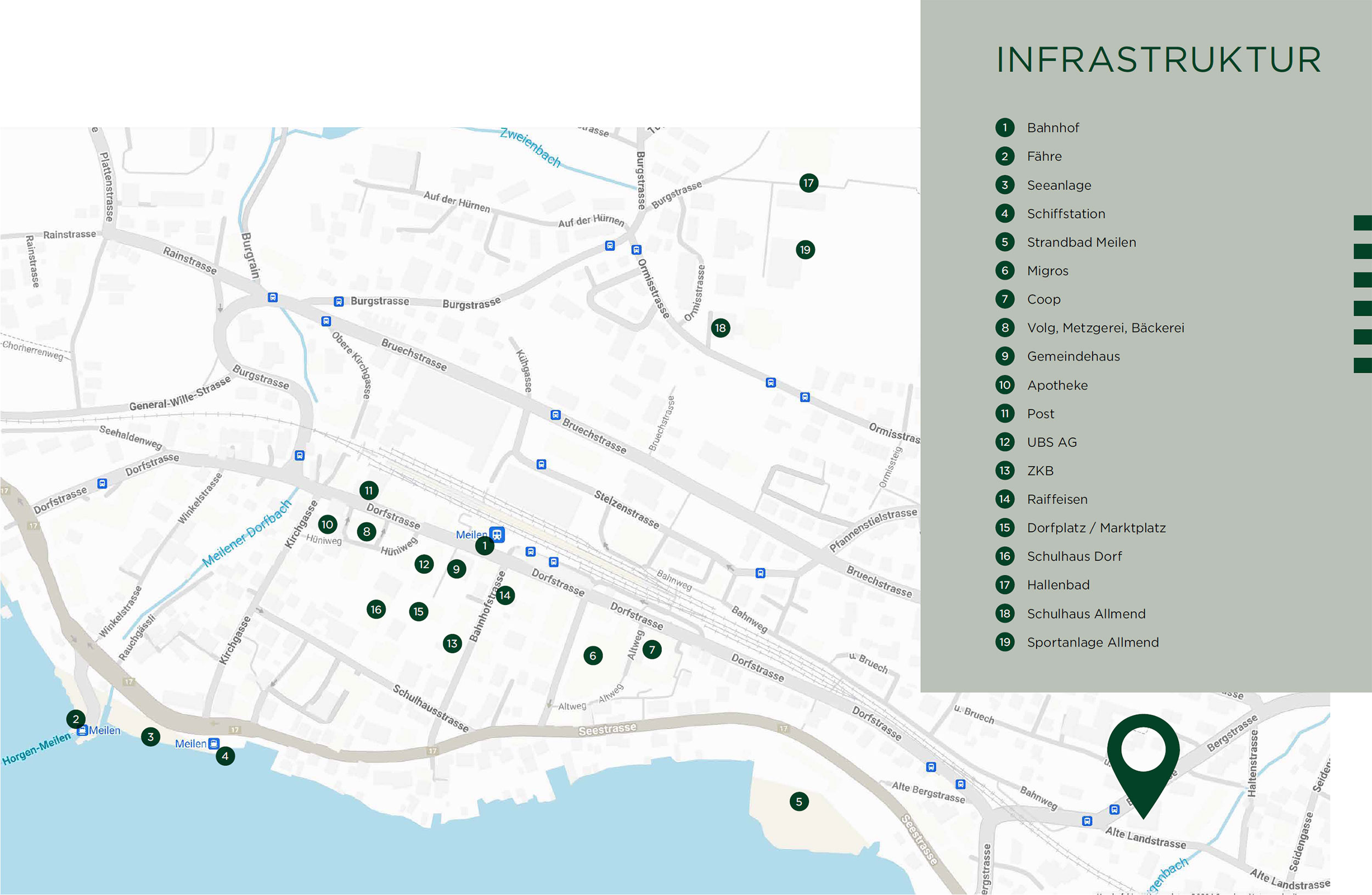Click map marker 7 for Coop
The height and width of the screenshot is (895, 1372).
pyautogui.click(x=652, y=650)
